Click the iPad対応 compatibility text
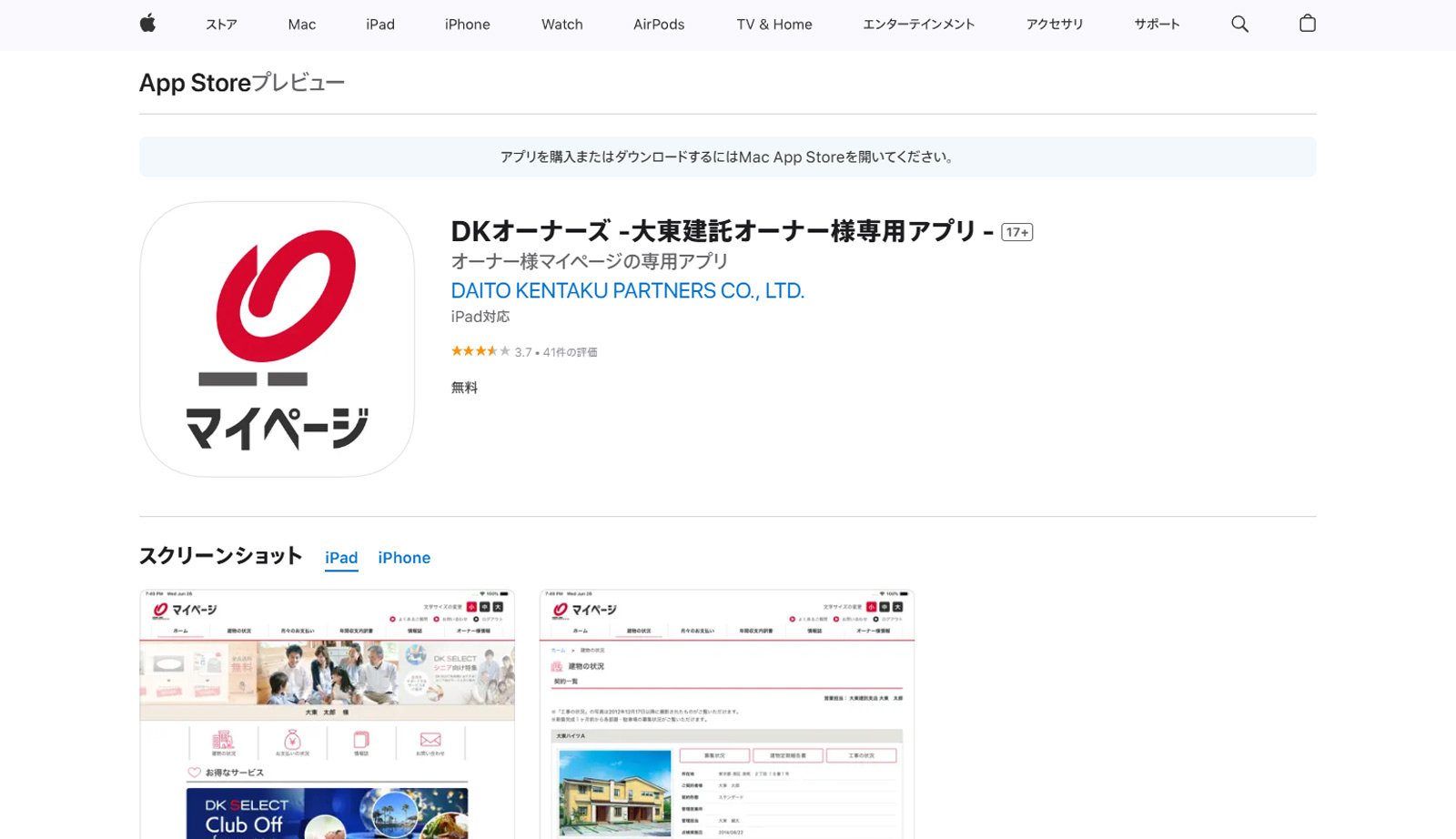Viewport: 1456px width, 839px height. (x=480, y=317)
